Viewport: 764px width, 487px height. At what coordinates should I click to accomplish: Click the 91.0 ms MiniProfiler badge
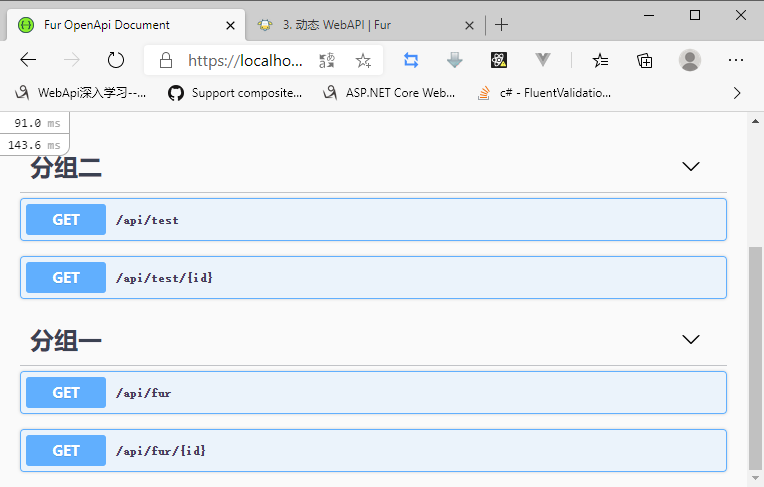point(34,124)
